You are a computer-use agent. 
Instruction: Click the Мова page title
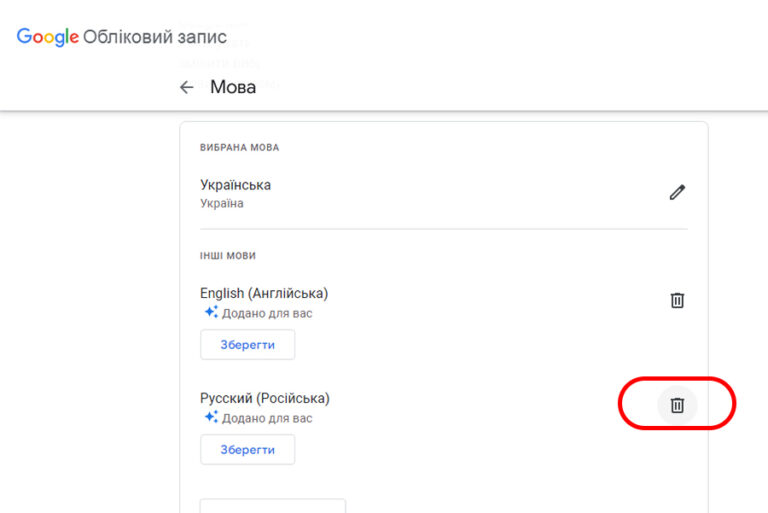pyautogui.click(x=233, y=87)
